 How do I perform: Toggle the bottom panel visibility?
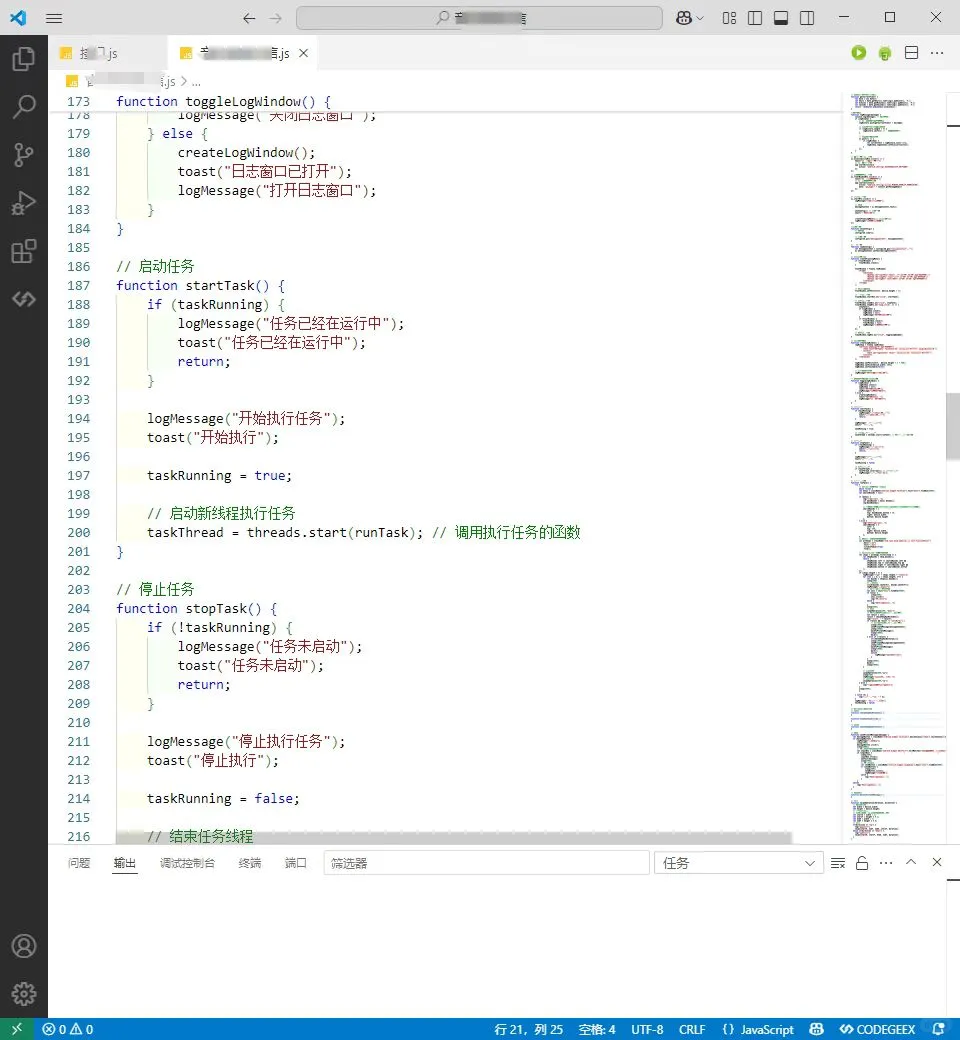781,18
